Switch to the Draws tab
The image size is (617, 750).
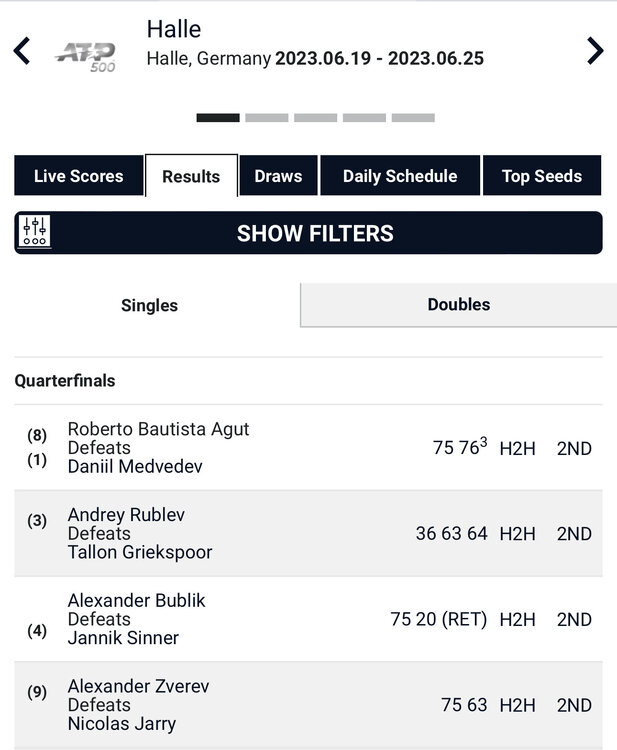pos(278,176)
